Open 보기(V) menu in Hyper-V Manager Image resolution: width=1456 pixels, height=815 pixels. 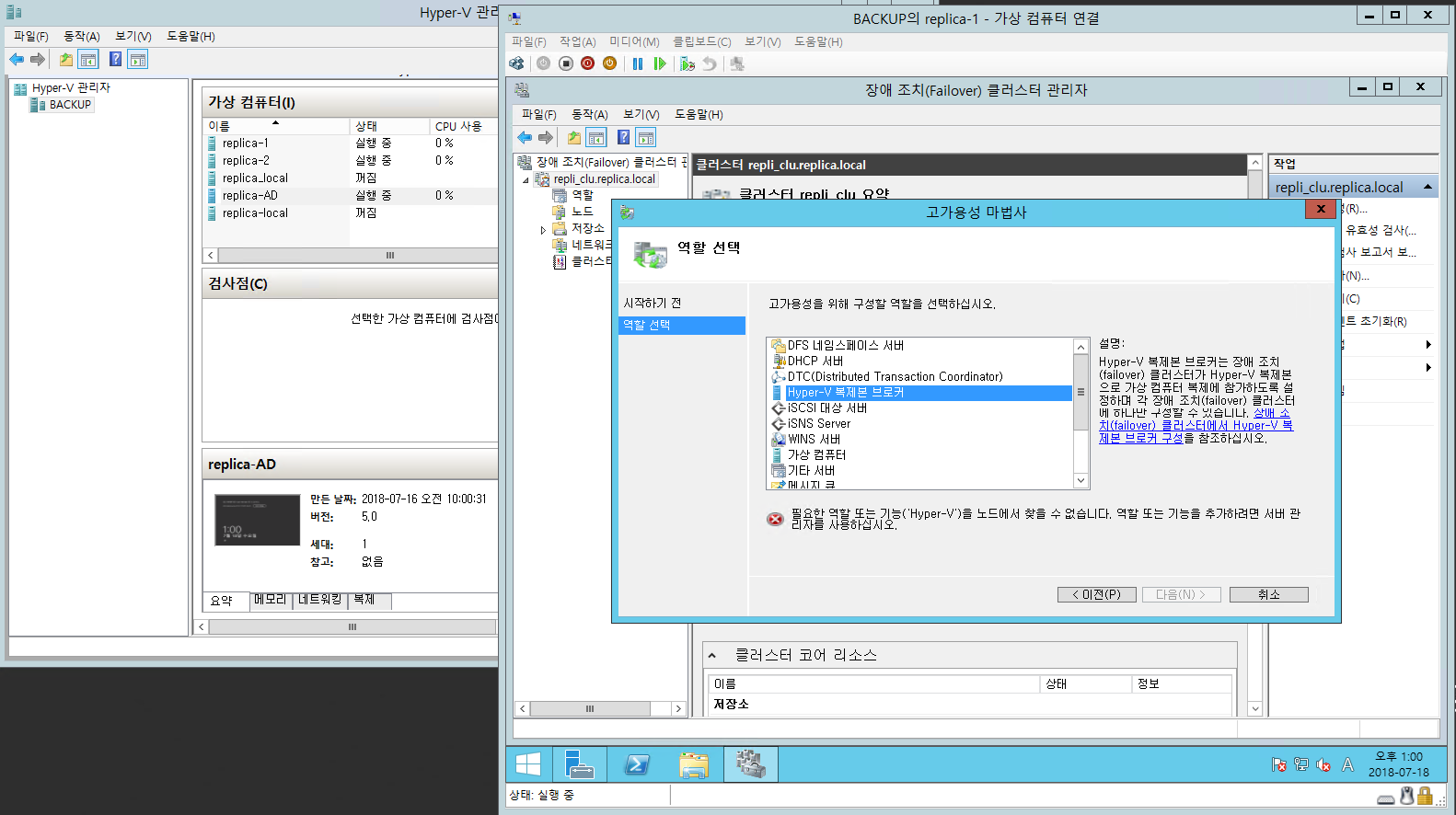point(133,36)
